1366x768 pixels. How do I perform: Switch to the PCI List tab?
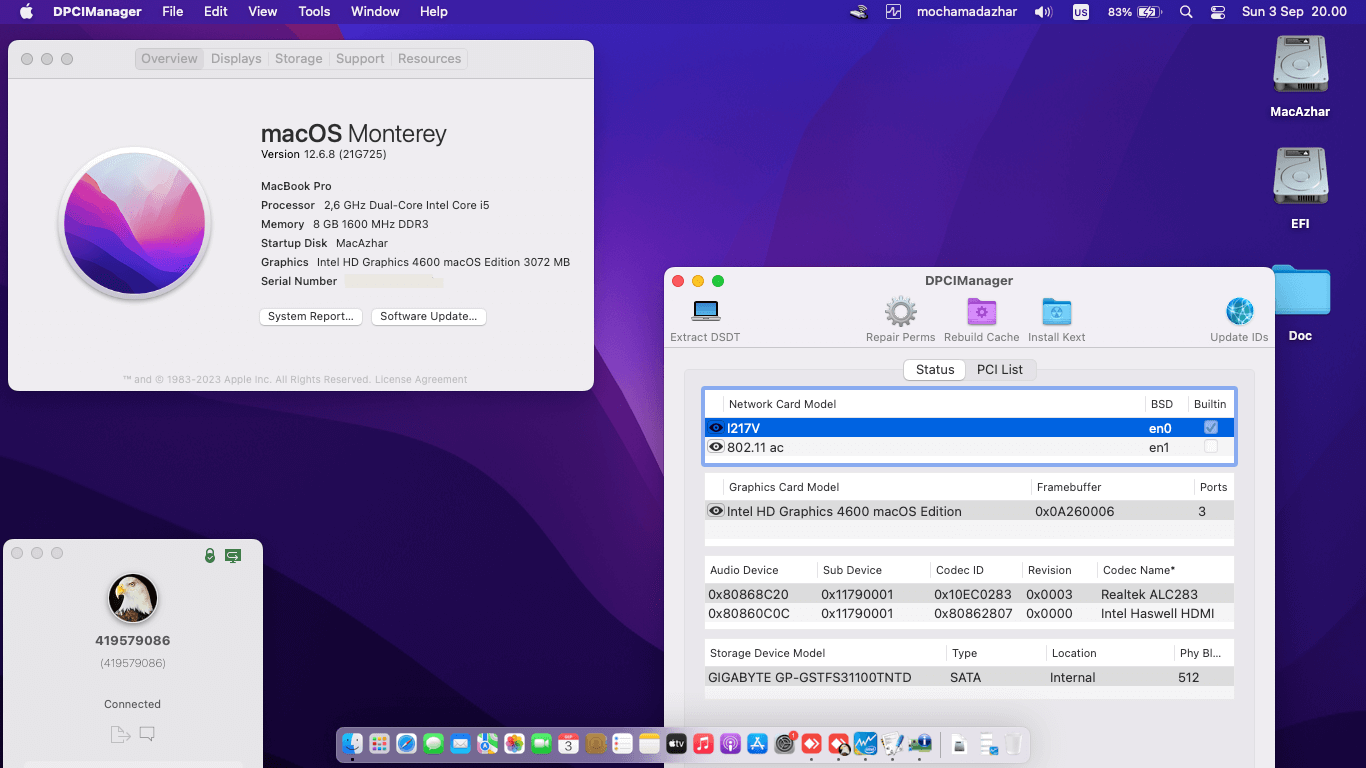pyautogui.click(x=1000, y=369)
